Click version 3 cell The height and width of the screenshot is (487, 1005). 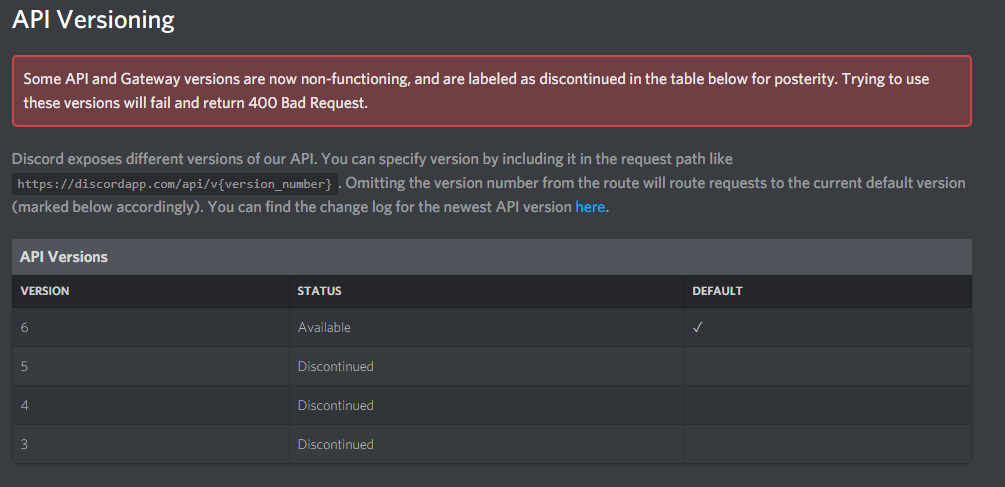click(x=151, y=444)
